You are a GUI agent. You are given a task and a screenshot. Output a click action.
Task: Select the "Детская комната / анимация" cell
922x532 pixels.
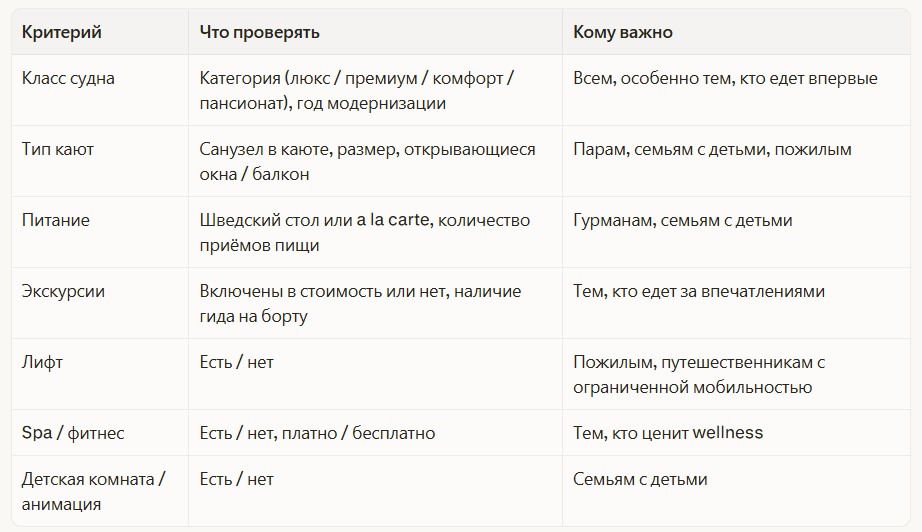click(x=94, y=491)
